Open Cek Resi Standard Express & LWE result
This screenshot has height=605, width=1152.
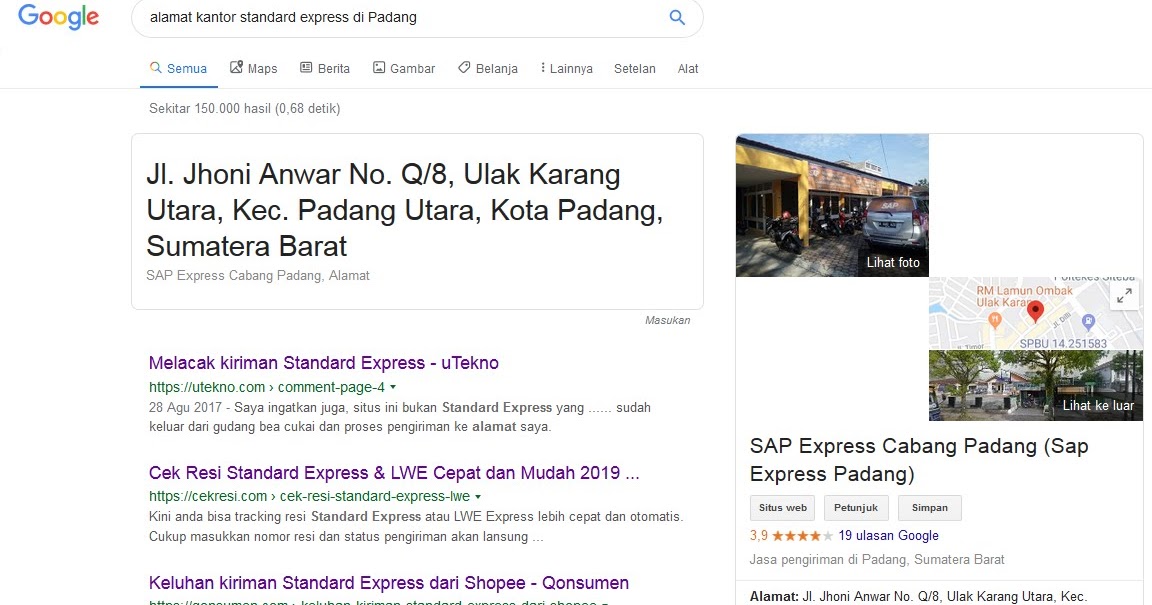394,473
